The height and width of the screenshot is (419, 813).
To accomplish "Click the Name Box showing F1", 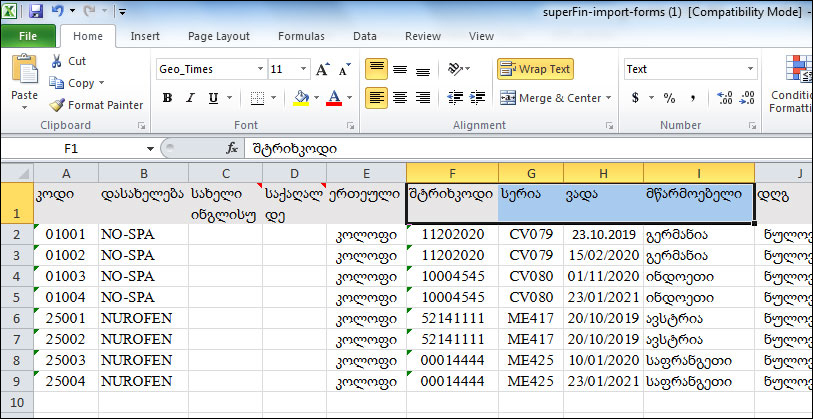I will click(71, 149).
